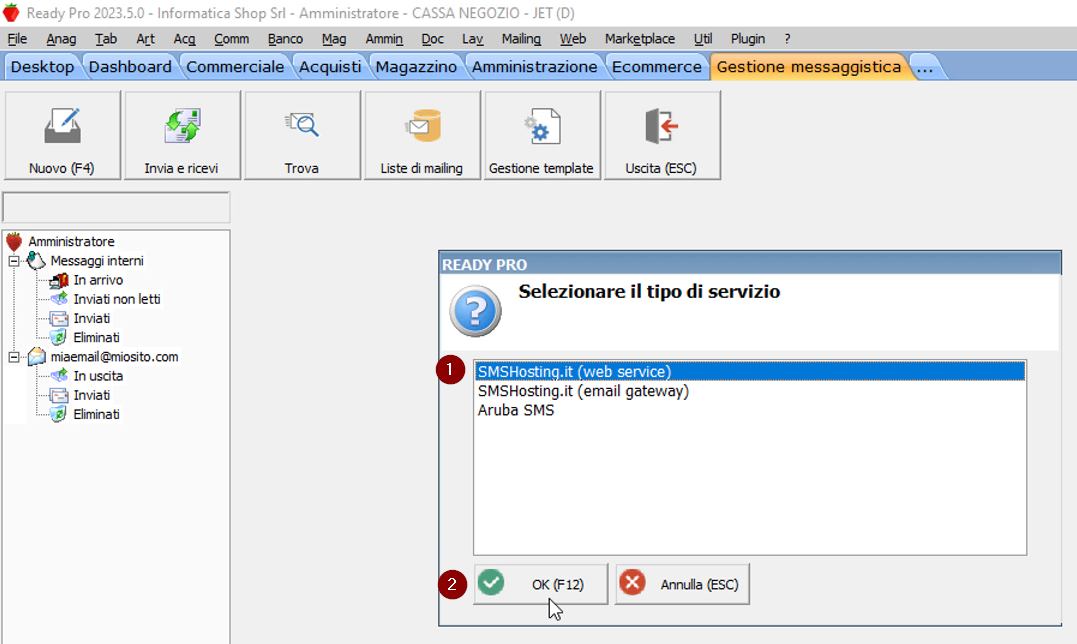
Task: Click the Inviati non letti icon
Action: click(59, 299)
